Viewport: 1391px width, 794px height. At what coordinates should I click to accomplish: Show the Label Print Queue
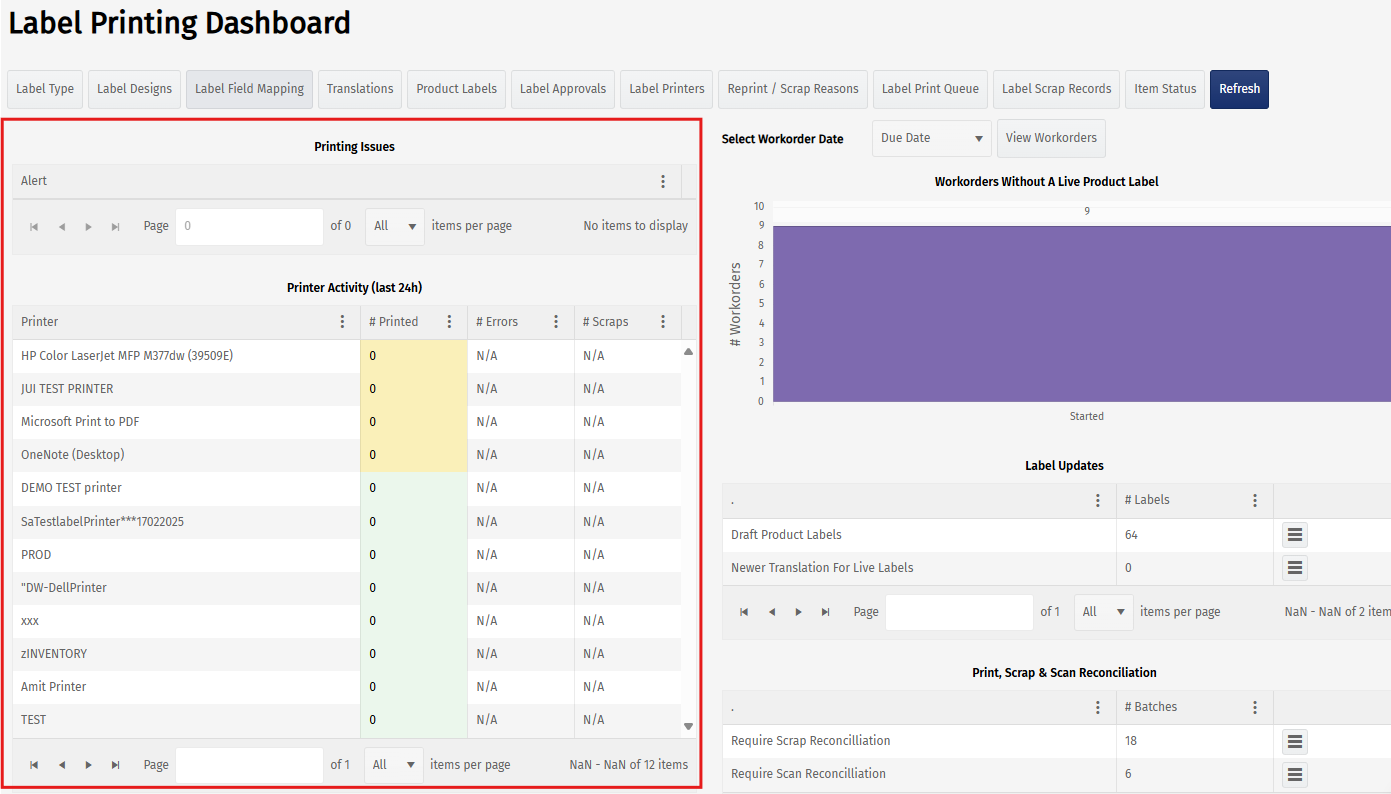[931, 89]
